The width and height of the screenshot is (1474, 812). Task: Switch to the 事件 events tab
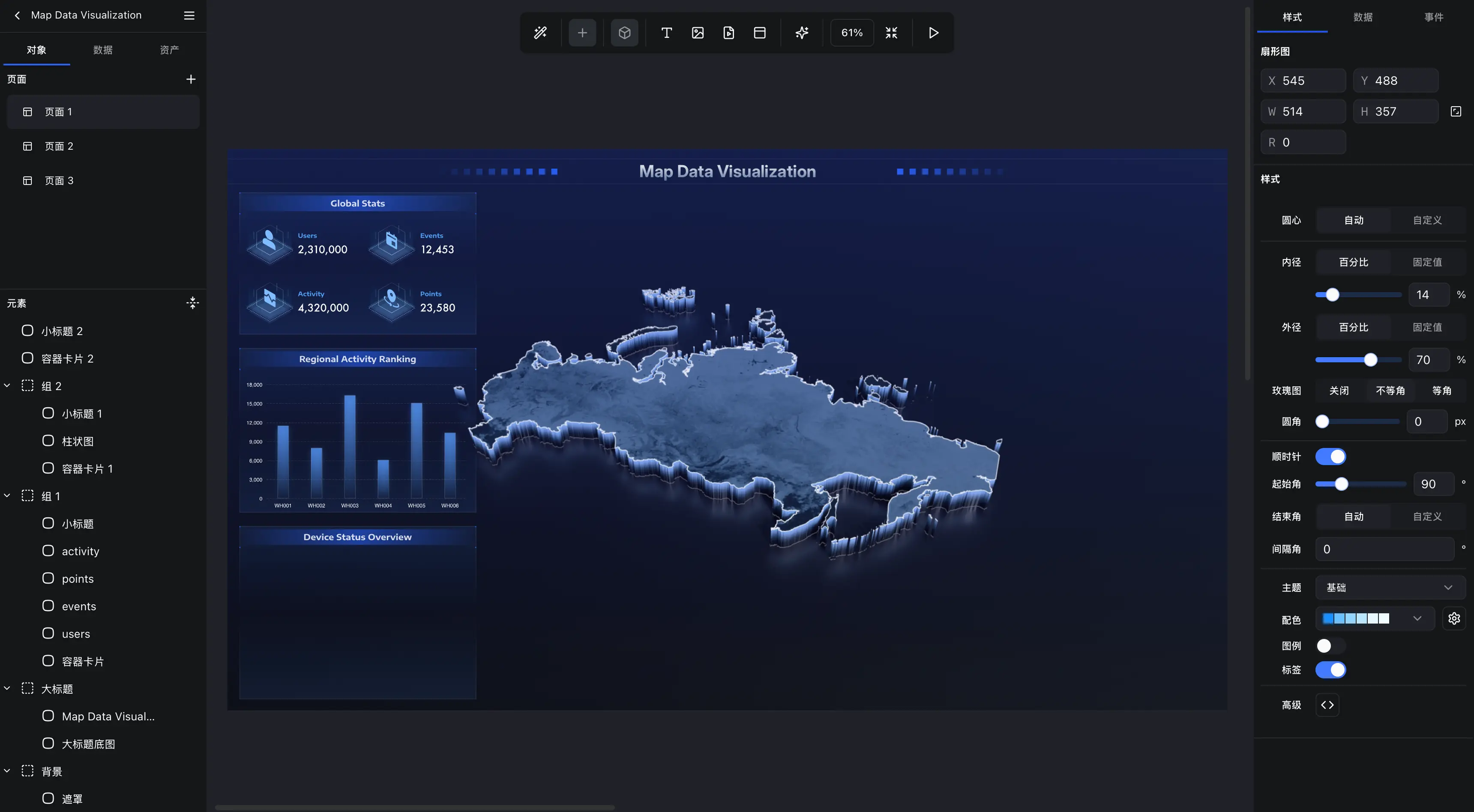(1433, 17)
